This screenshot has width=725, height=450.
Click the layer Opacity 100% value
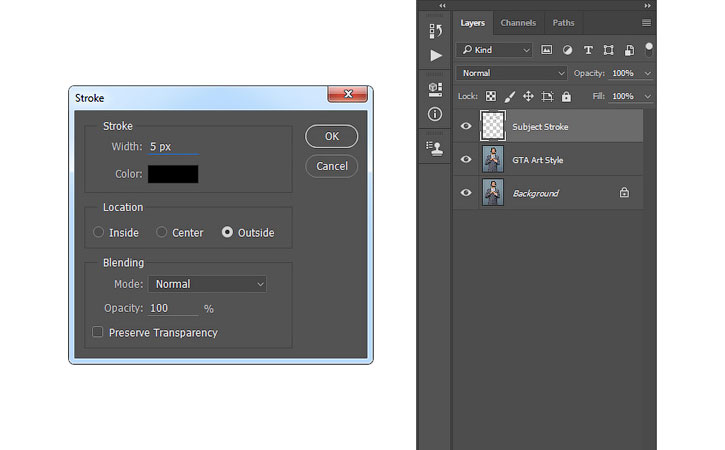coord(623,73)
